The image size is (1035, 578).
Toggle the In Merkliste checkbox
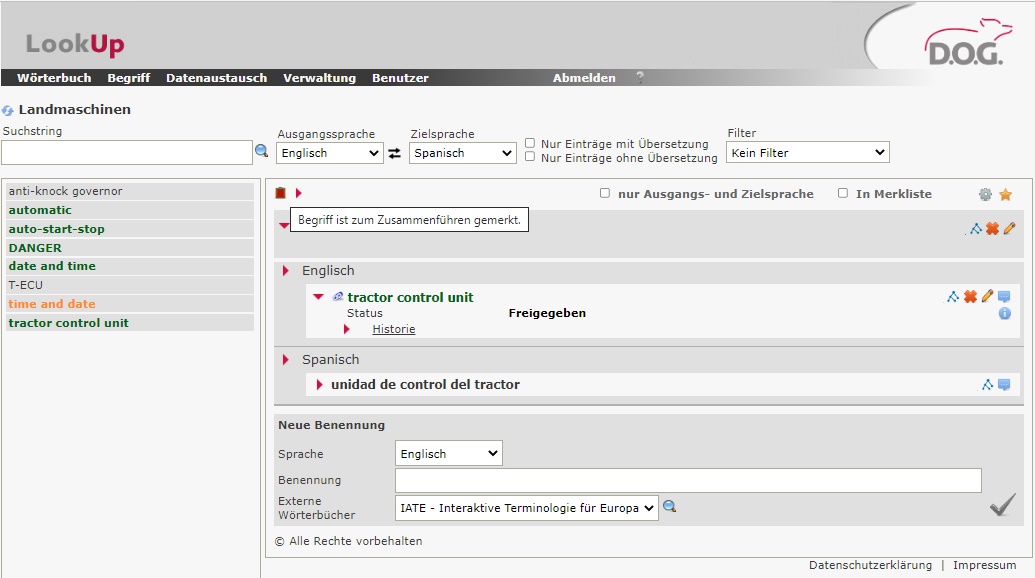coord(843,193)
